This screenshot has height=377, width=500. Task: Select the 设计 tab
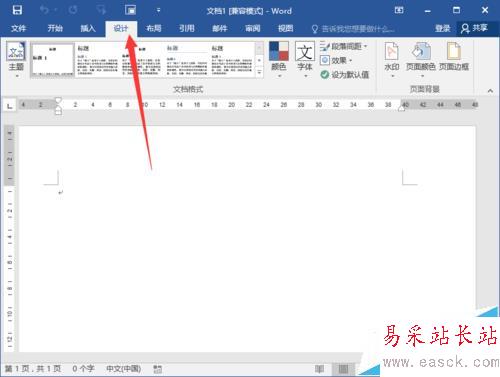[x=121, y=28]
